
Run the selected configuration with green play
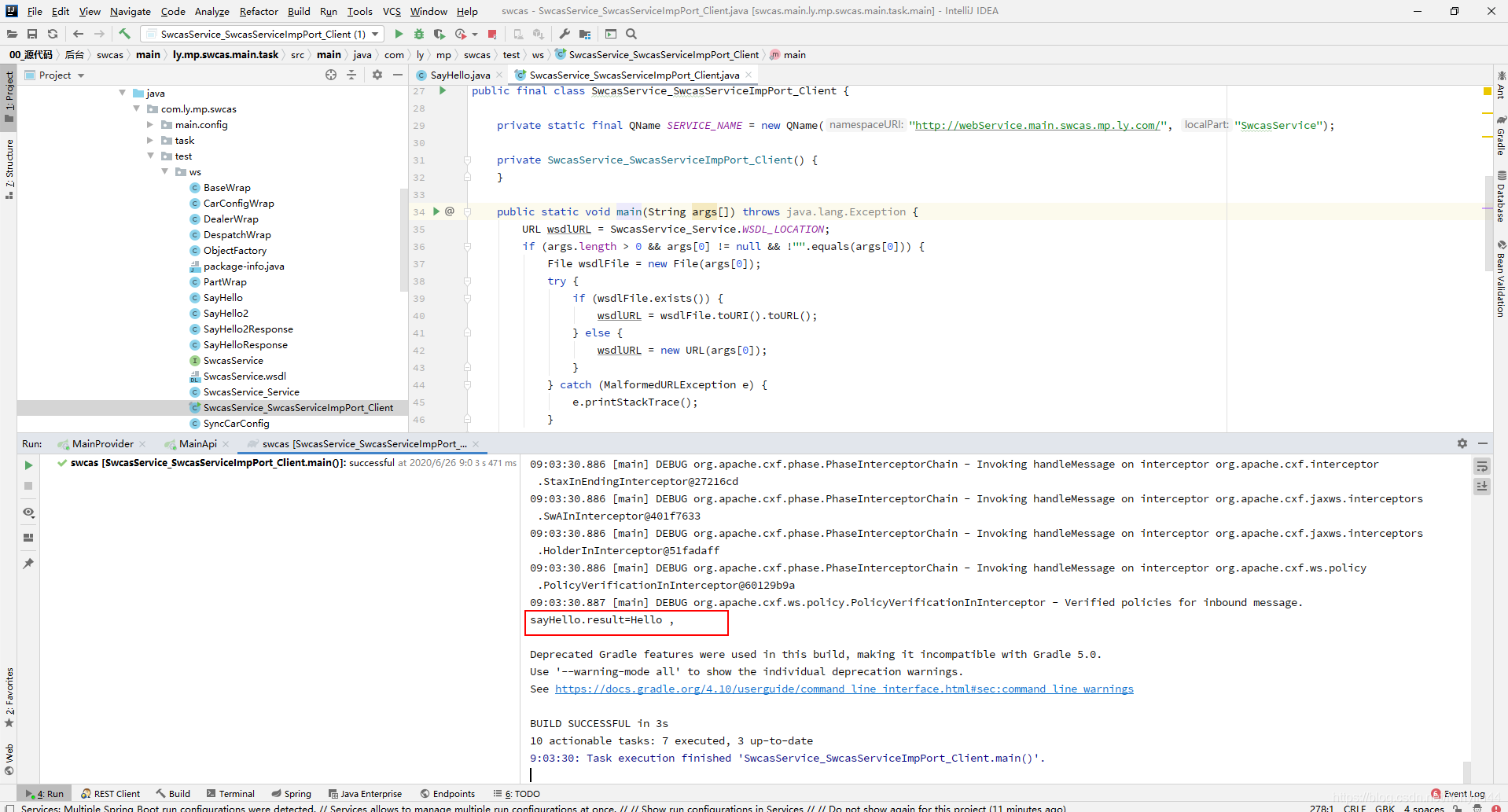[x=399, y=34]
